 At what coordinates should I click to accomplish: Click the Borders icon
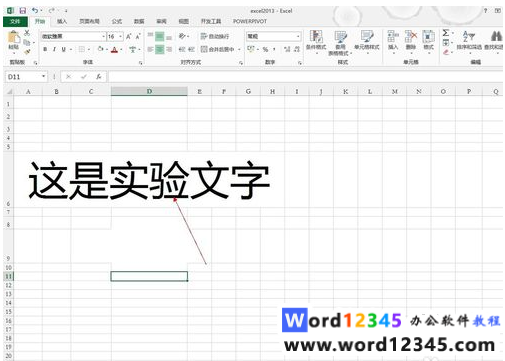(82, 49)
